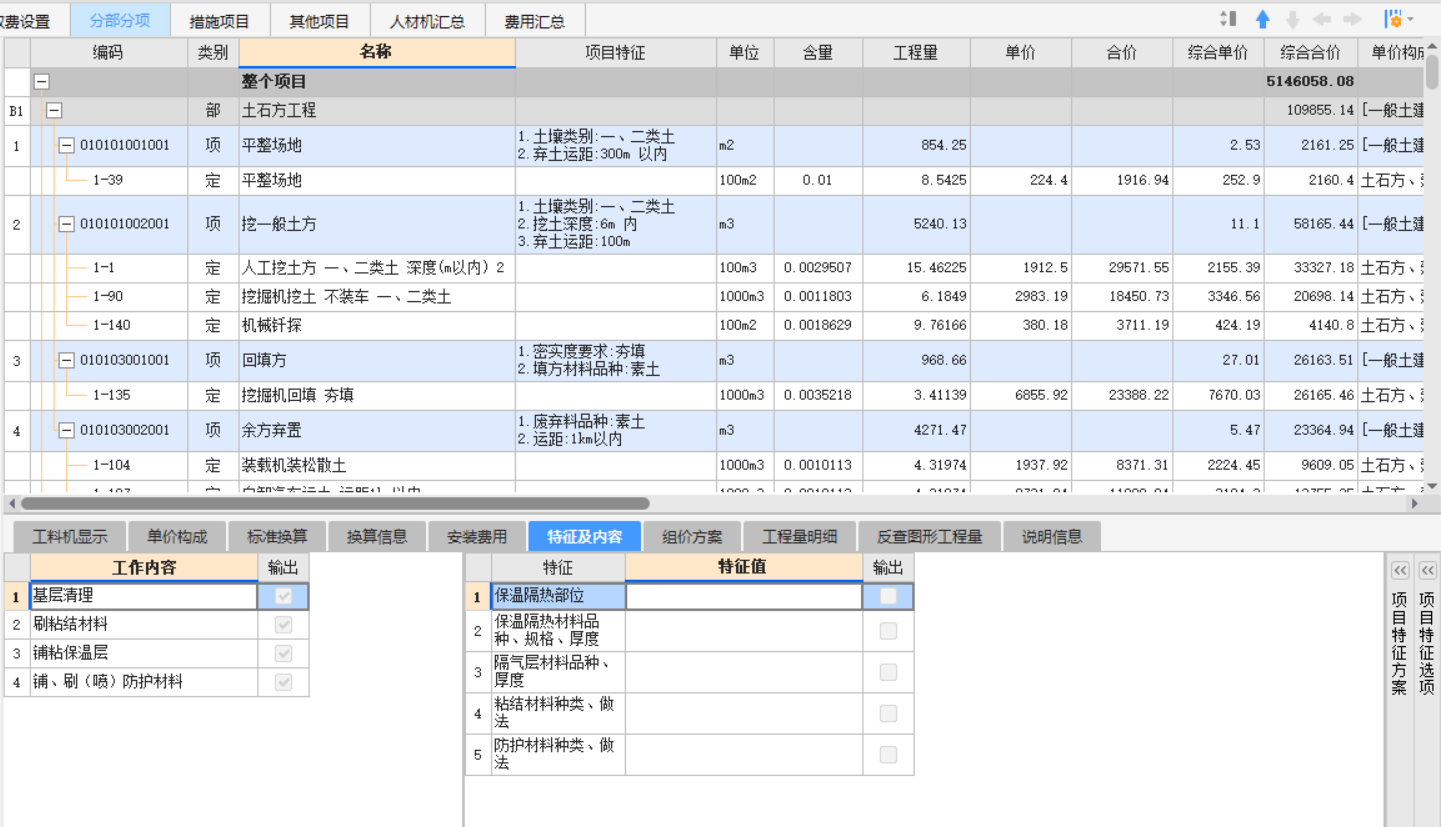The image size is (1441, 827).
Task: Click the grey right arrow icon
Action: (x=1353, y=19)
